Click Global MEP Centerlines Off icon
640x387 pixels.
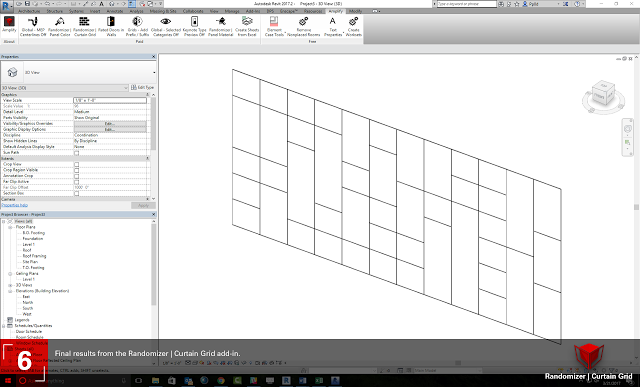pyautogui.click(x=33, y=27)
